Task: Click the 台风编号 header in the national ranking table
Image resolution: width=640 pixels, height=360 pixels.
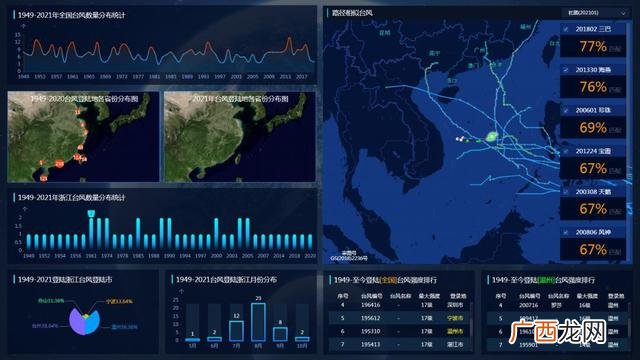Action: pos(371,296)
